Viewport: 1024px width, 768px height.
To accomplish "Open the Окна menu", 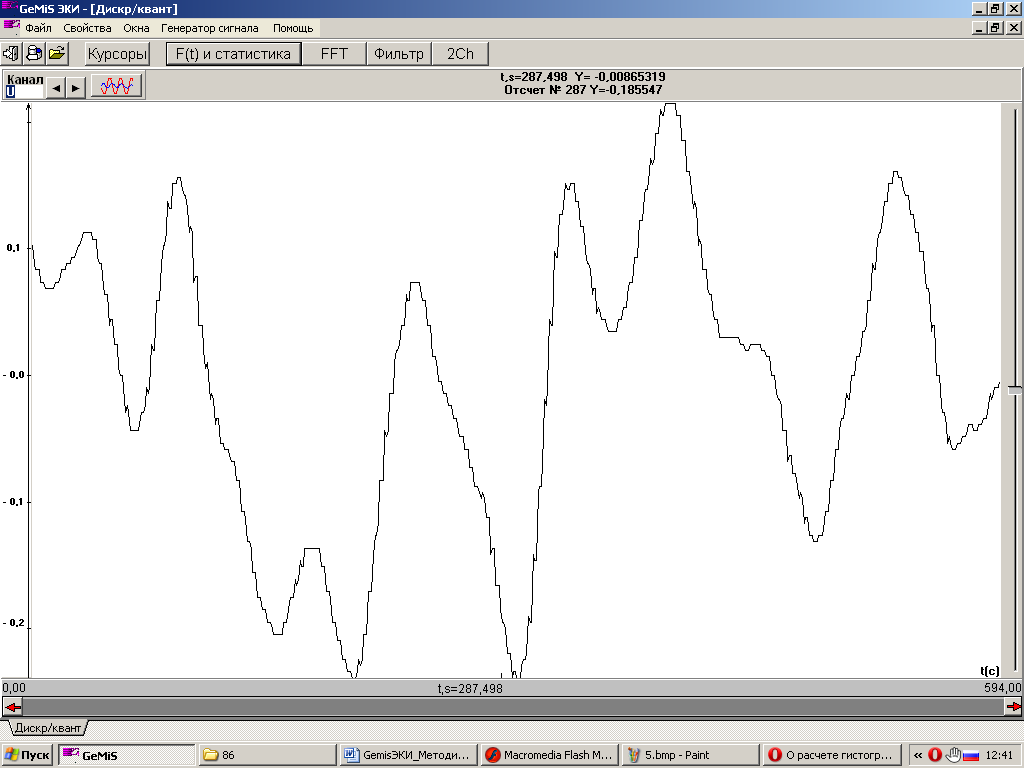I will pos(136,28).
